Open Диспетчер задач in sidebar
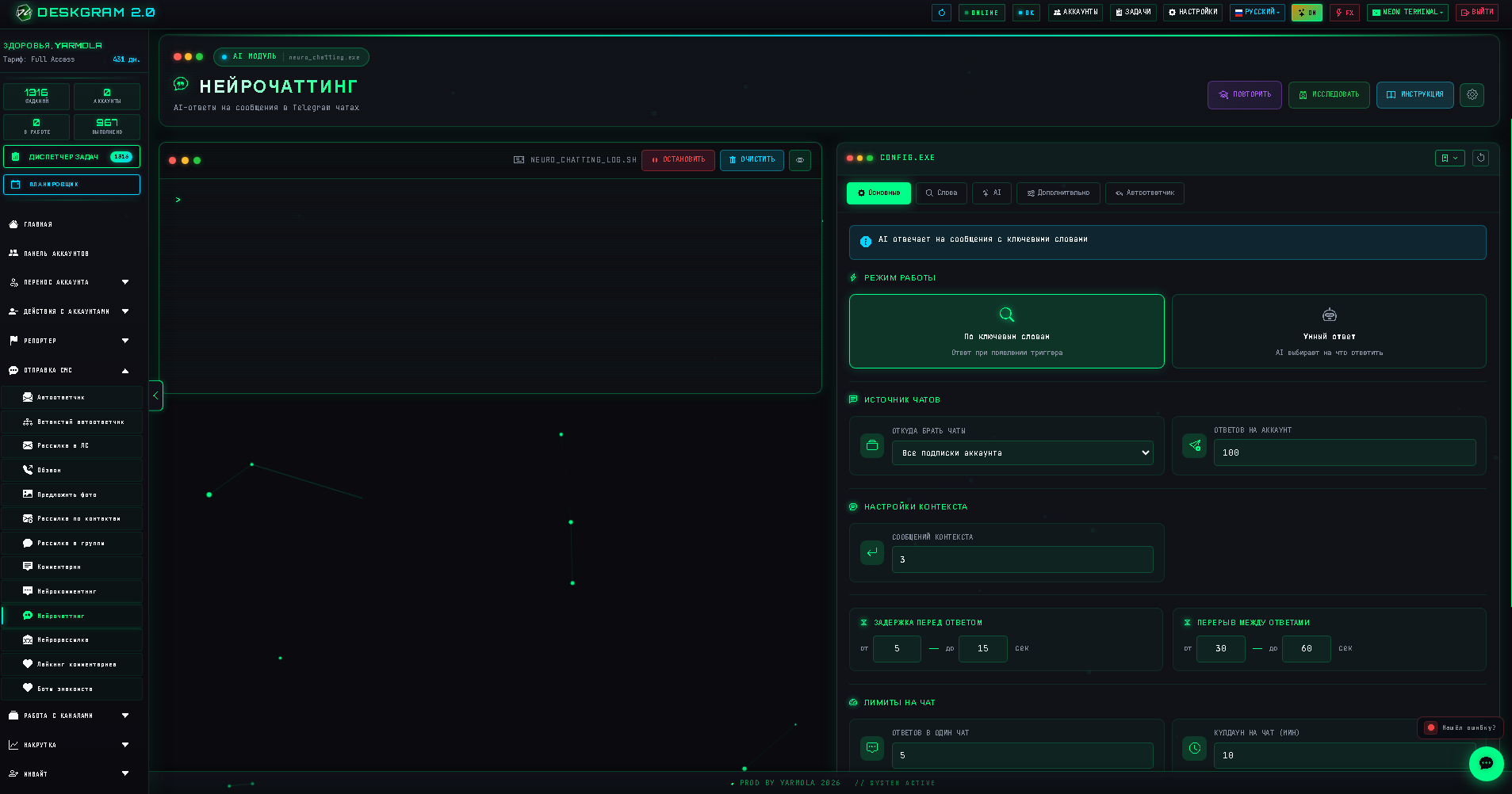Screen dimensions: 1512x794 71,157
